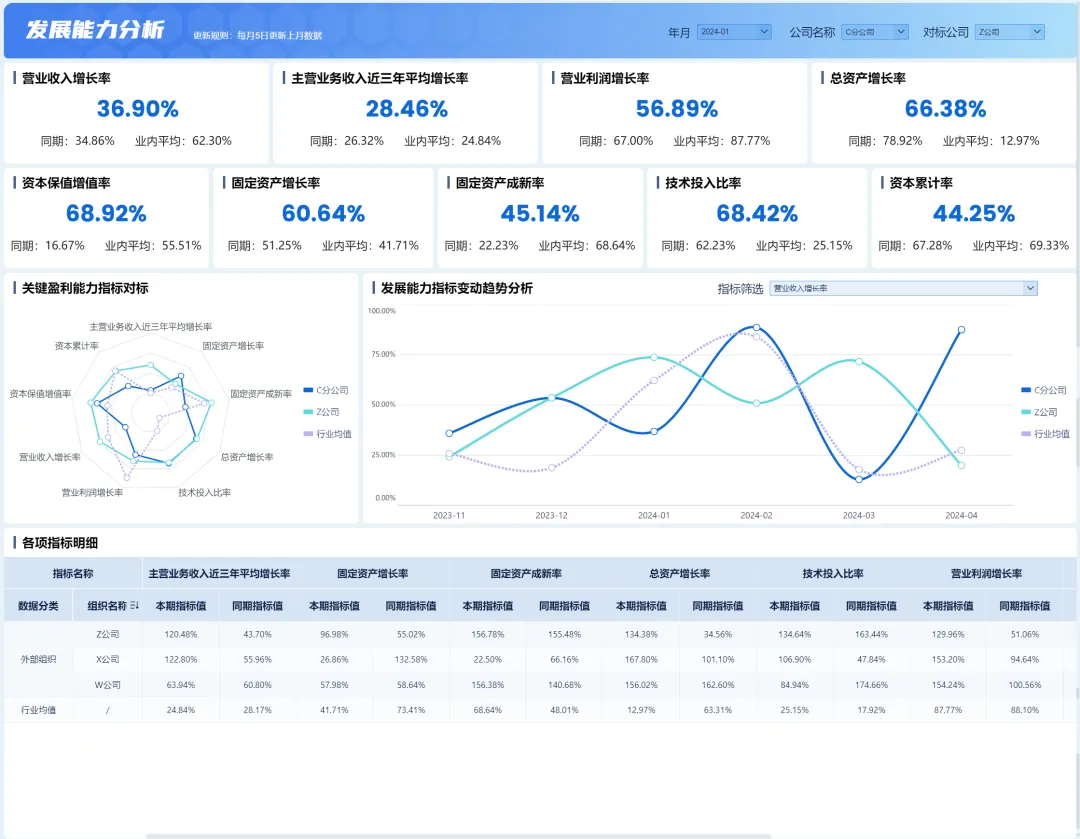Open the 指标筛选 dropdown in trend chart
Screen dimensions: 1080x839
click(x=903, y=288)
